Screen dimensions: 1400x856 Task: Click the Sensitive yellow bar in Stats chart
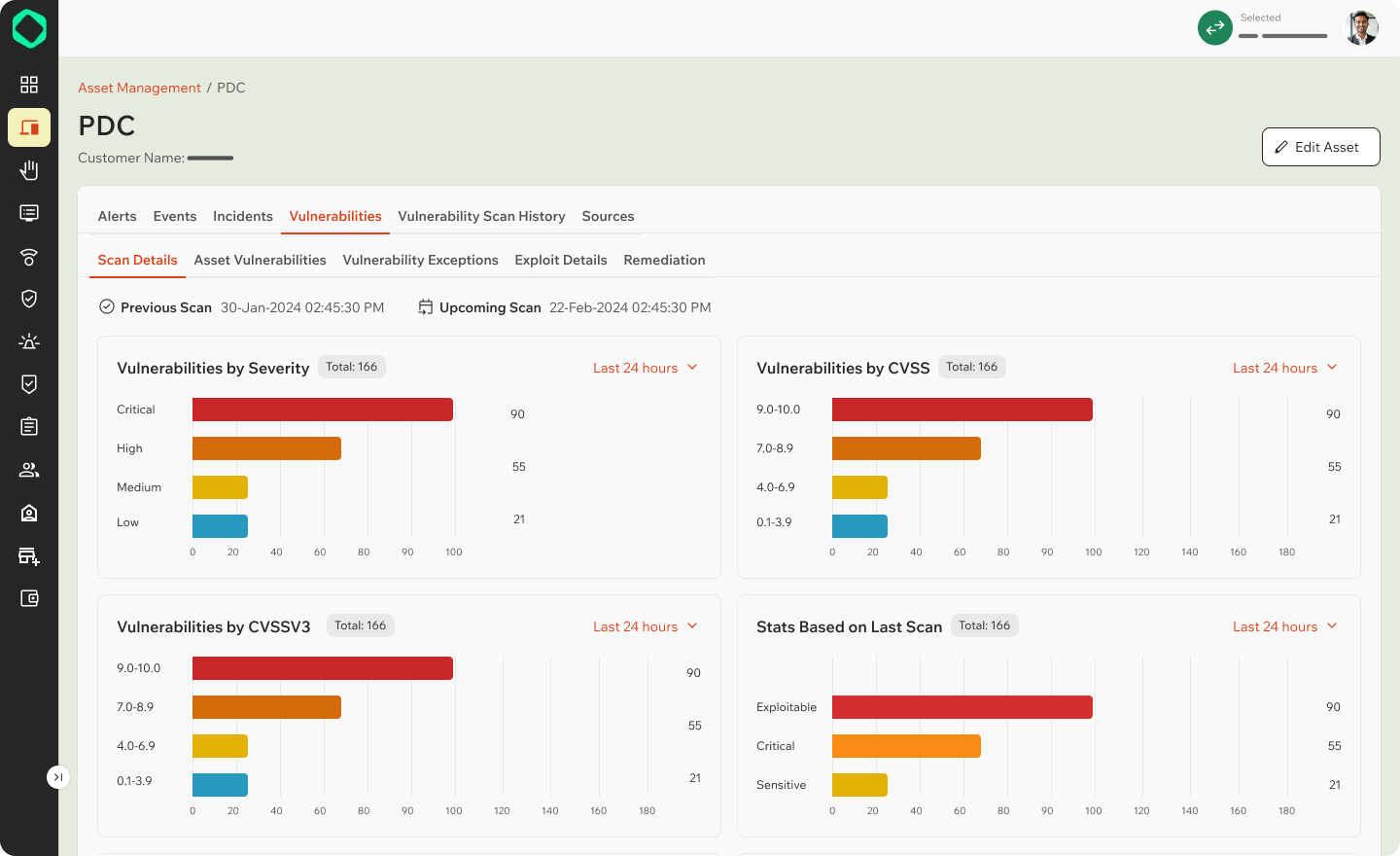[859, 785]
